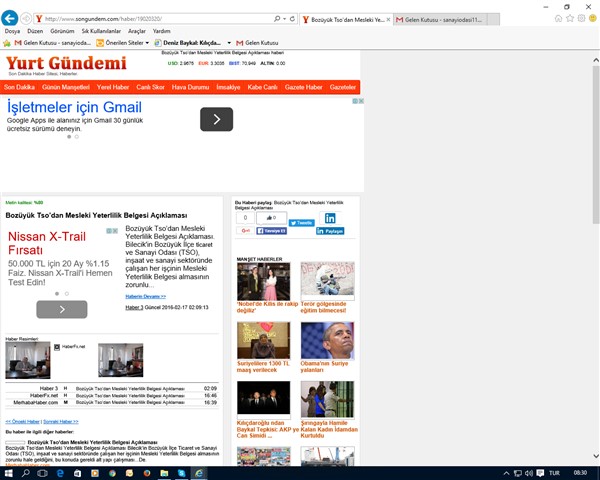Click the TUR language indicator in tray

point(554,473)
